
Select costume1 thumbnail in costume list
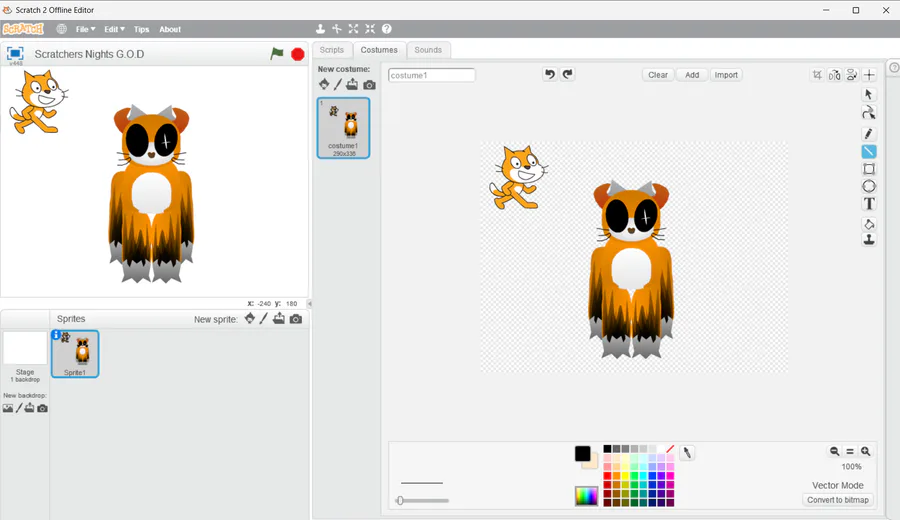coord(343,127)
